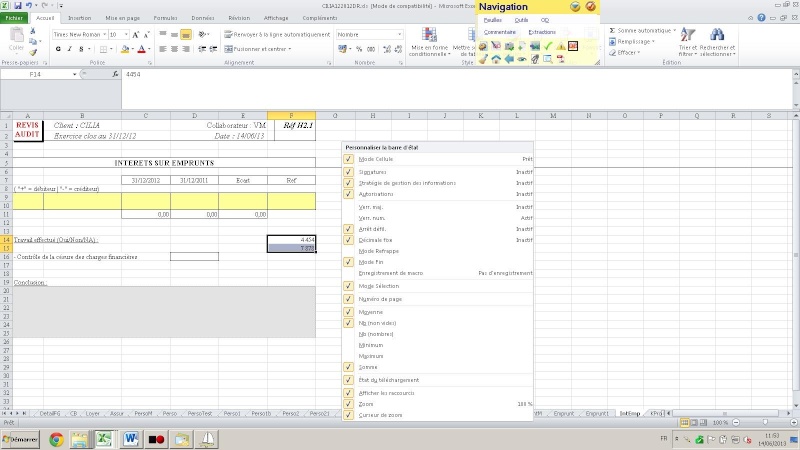Switch to Formules ribbon tab
800x450 pixels.
pyautogui.click(x=165, y=18)
